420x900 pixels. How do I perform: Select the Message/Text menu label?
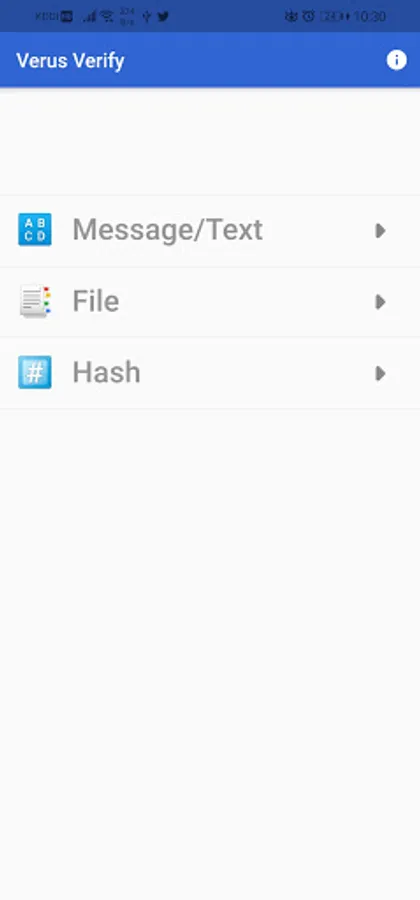tap(168, 230)
